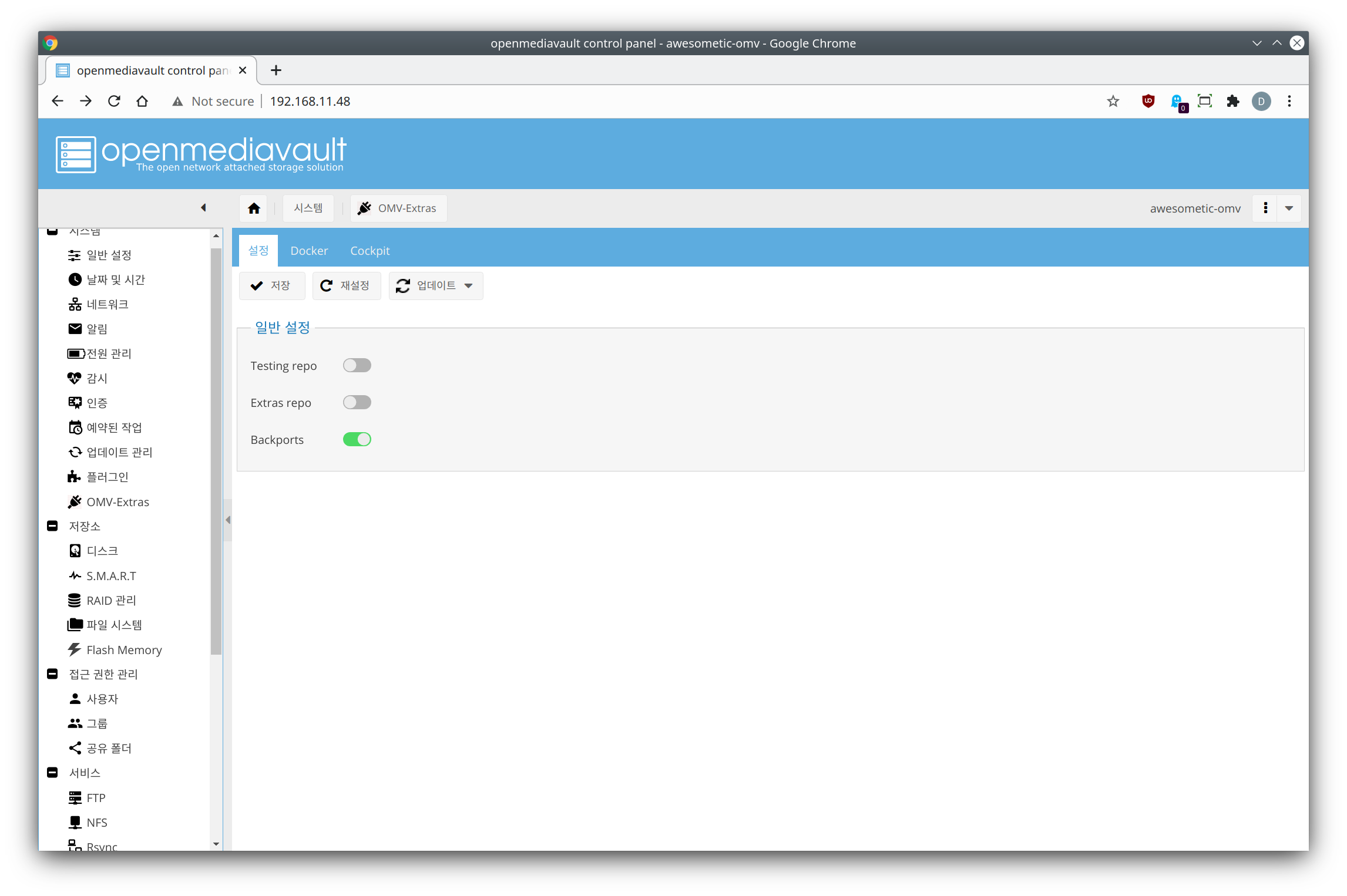
Task: Click the home breadcrumb icon
Action: click(x=254, y=208)
